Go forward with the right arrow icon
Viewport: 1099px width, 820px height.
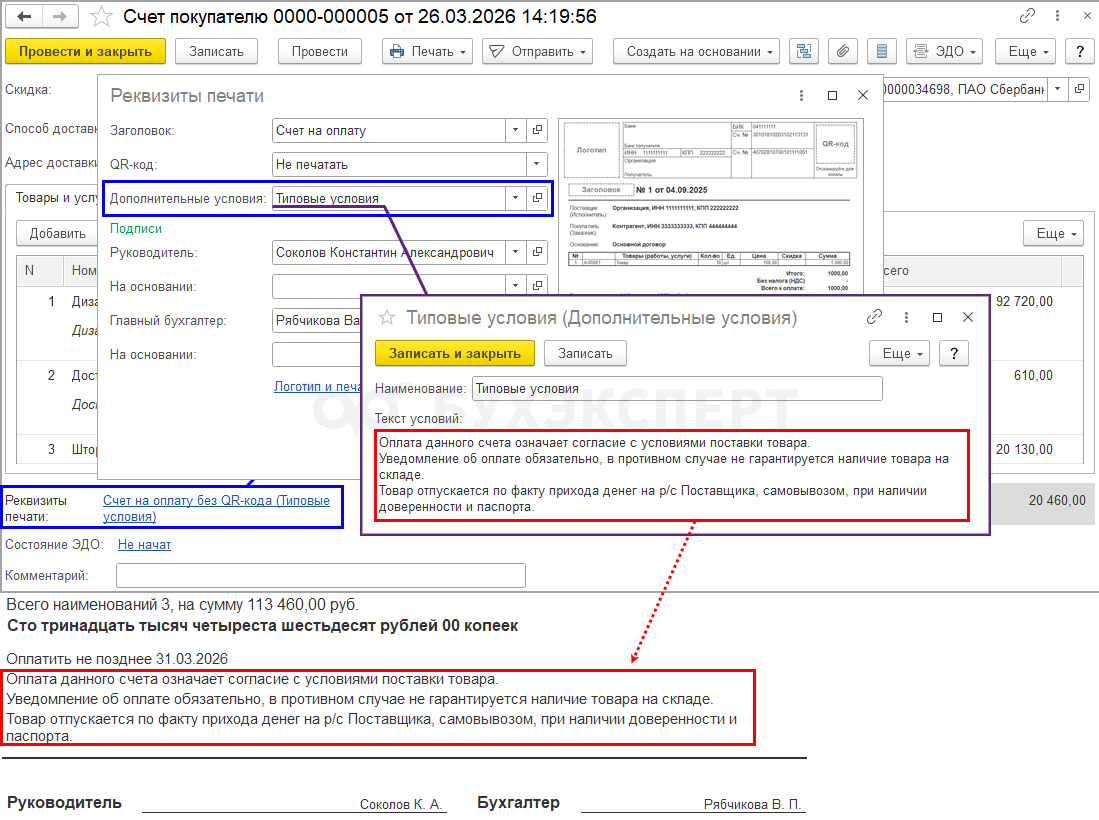[60, 16]
